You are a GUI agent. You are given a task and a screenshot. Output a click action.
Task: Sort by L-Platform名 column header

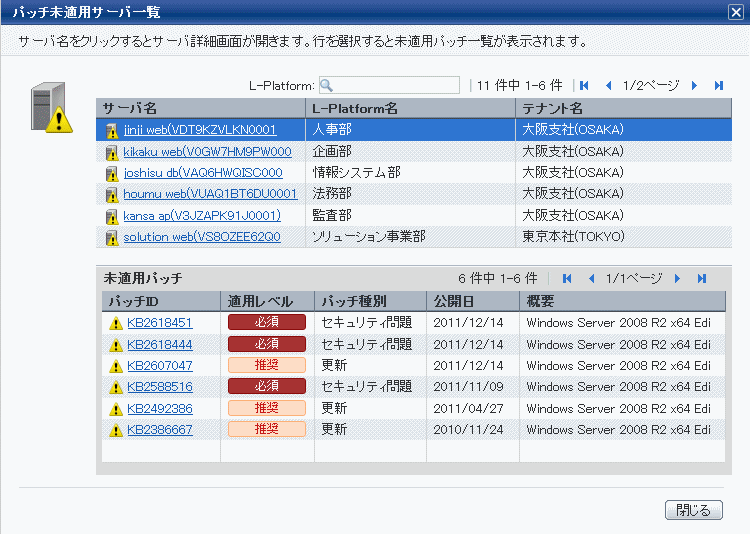pyautogui.click(x=410, y=108)
